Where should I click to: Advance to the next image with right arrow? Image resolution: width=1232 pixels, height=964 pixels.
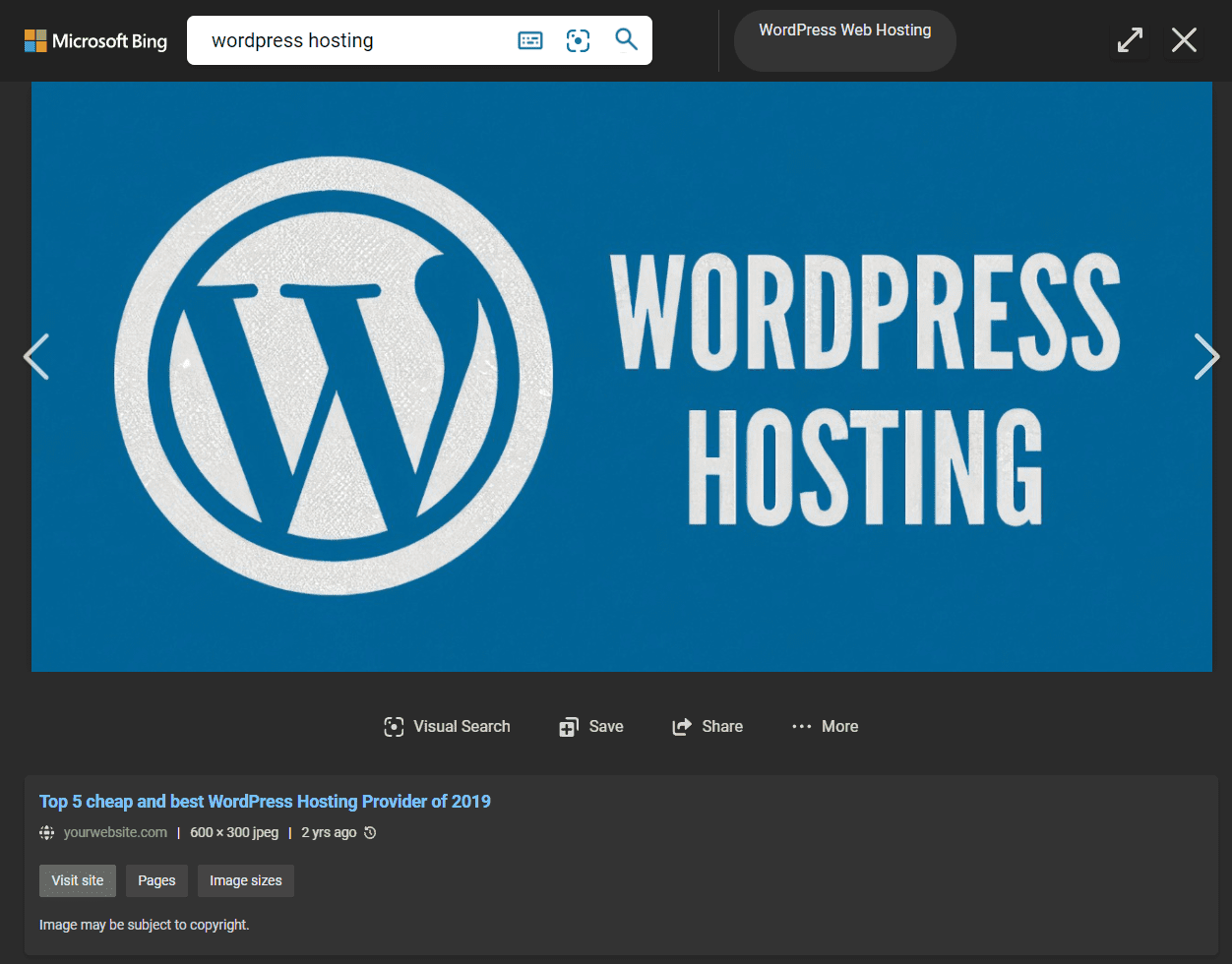(x=1205, y=356)
